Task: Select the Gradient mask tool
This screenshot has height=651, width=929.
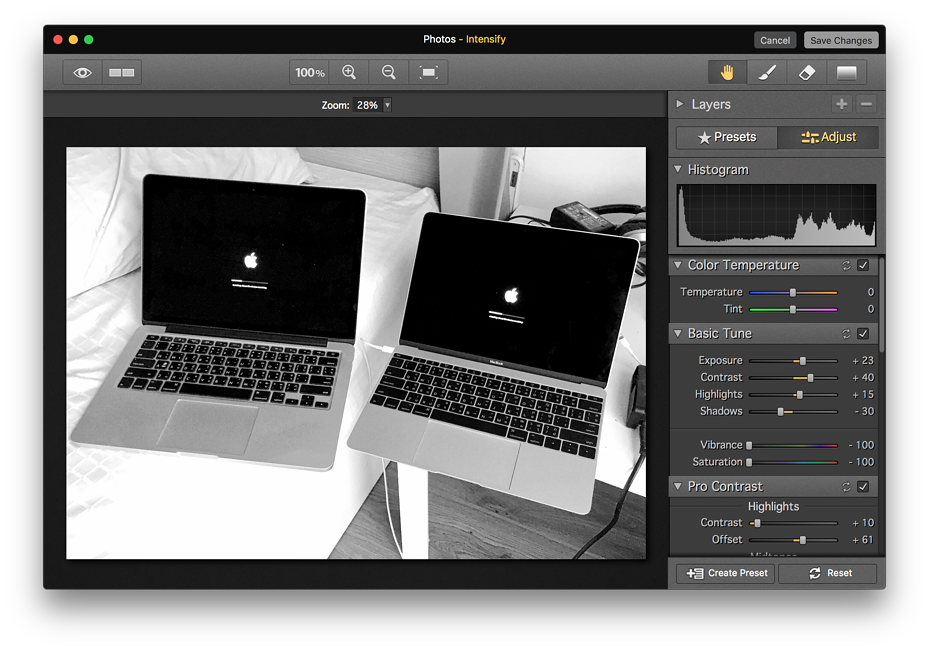Action: (846, 72)
